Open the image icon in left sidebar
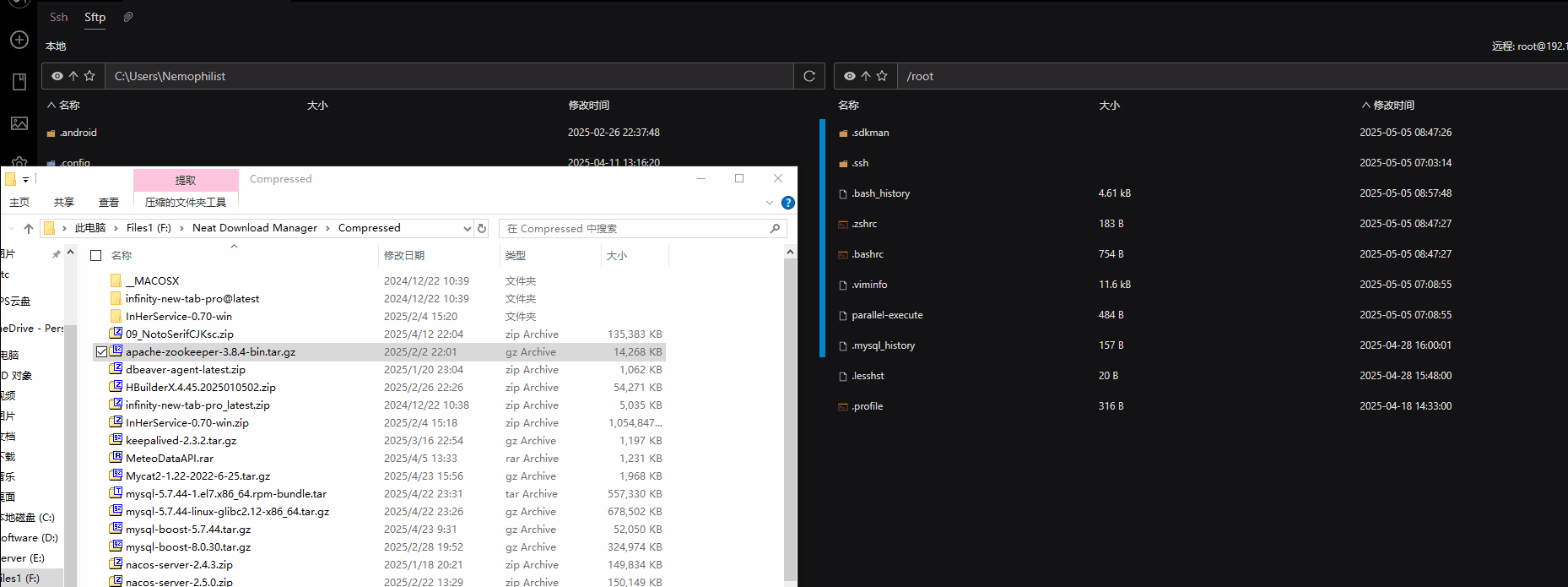This screenshot has width=1568, height=587. [x=19, y=123]
